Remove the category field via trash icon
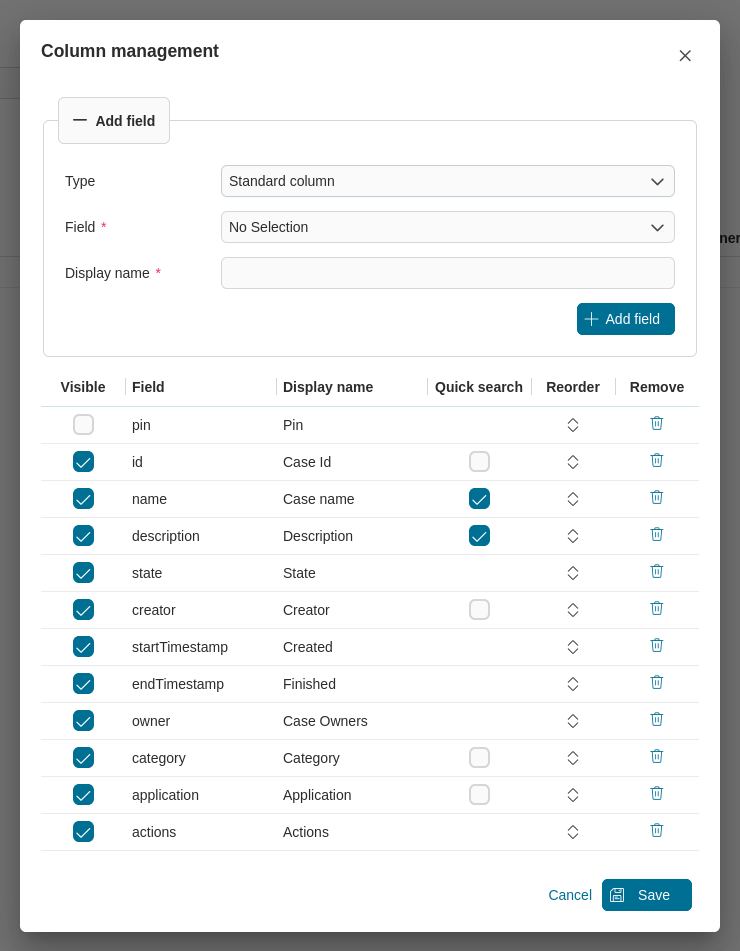The height and width of the screenshot is (951, 740). [x=656, y=756]
